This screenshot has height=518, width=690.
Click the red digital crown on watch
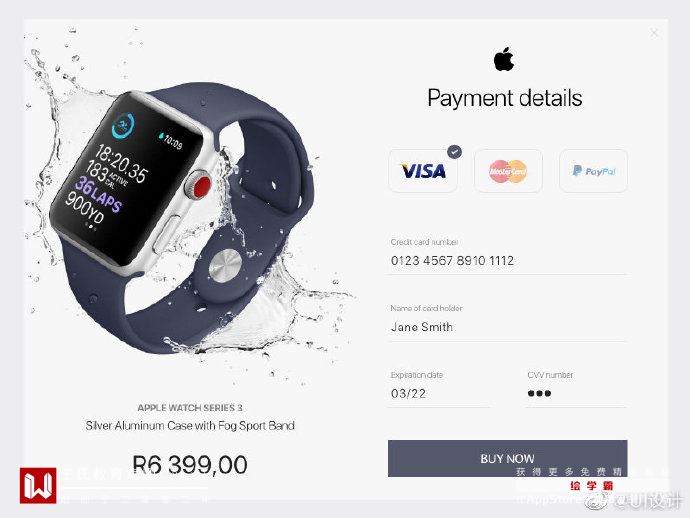tap(202, 184)
